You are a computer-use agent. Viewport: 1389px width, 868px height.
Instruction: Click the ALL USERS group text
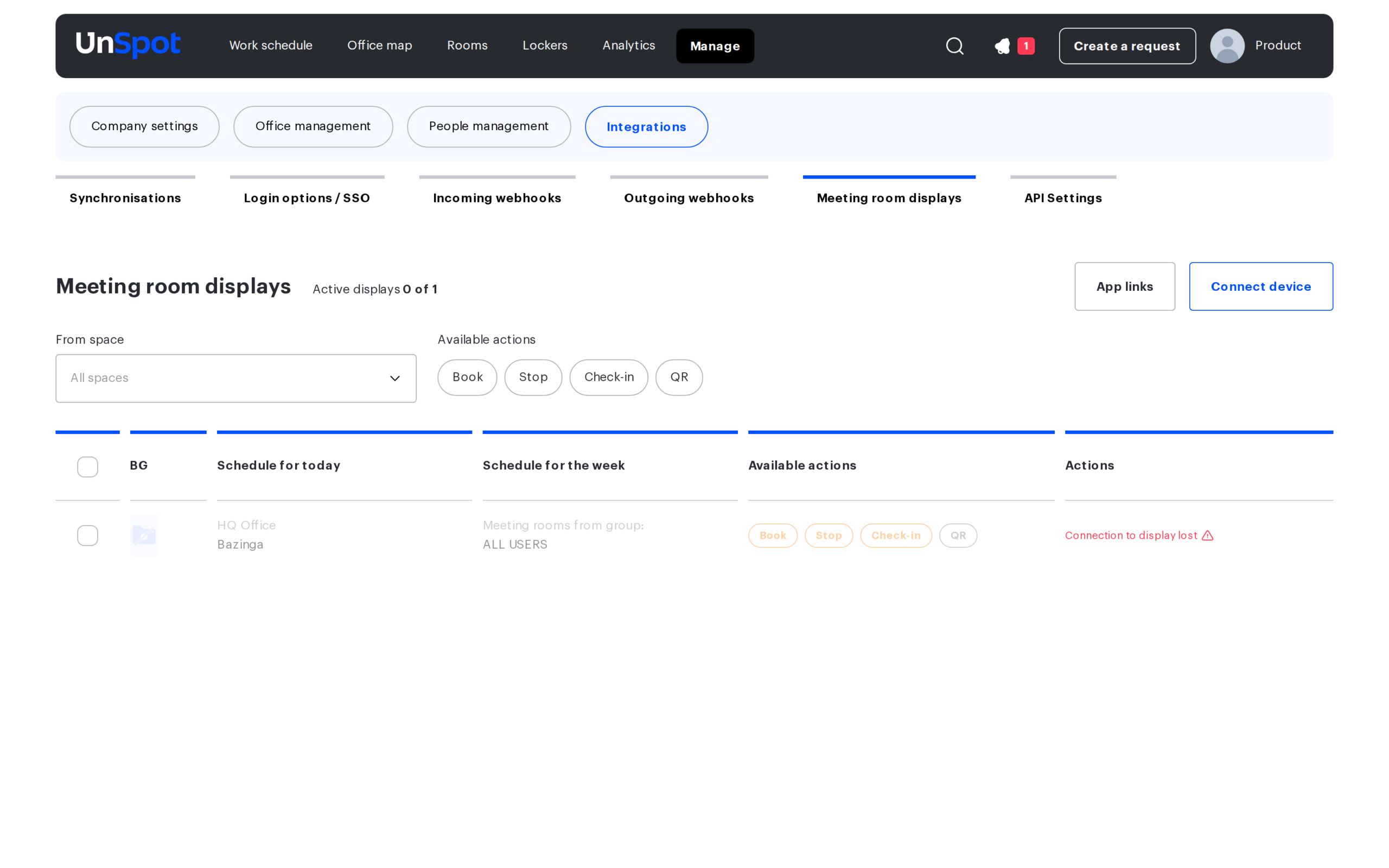coord(515,544)
